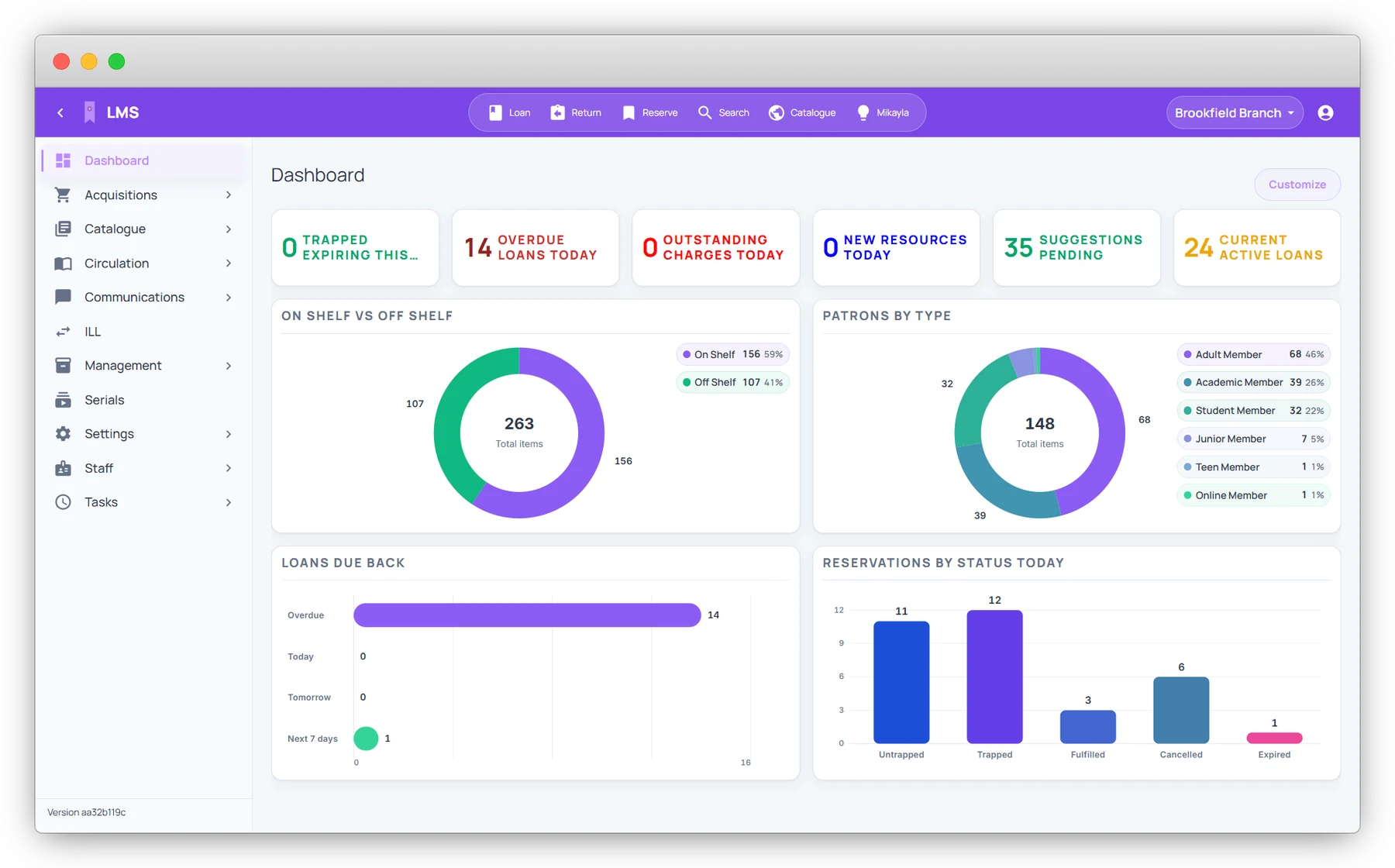Open Catalogue in the top toolbar

click(x=802, y=112)
